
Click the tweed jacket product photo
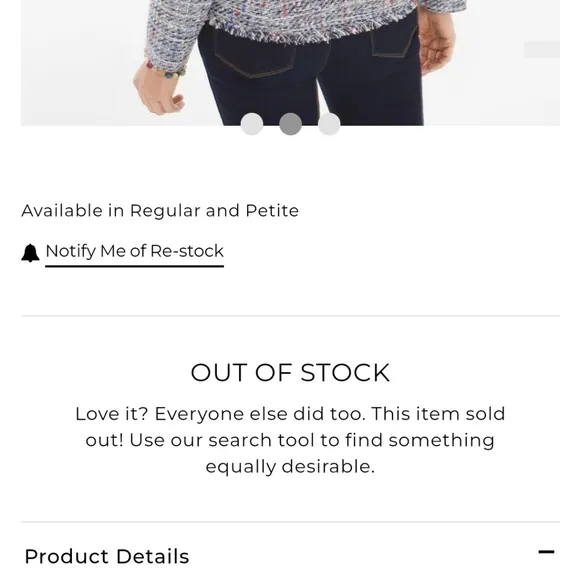(290, 63)
